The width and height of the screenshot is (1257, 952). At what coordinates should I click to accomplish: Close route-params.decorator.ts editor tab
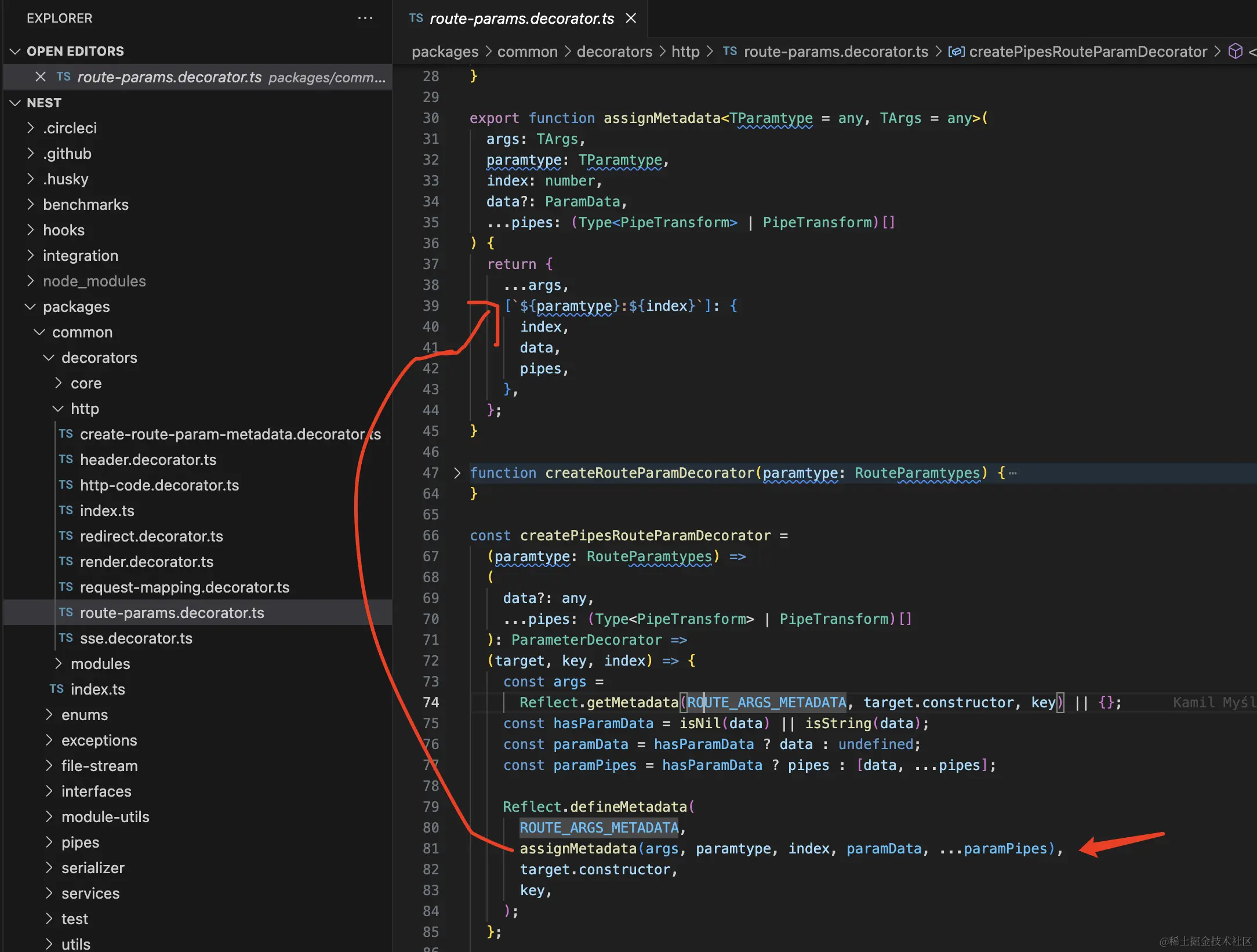(631, 19)
